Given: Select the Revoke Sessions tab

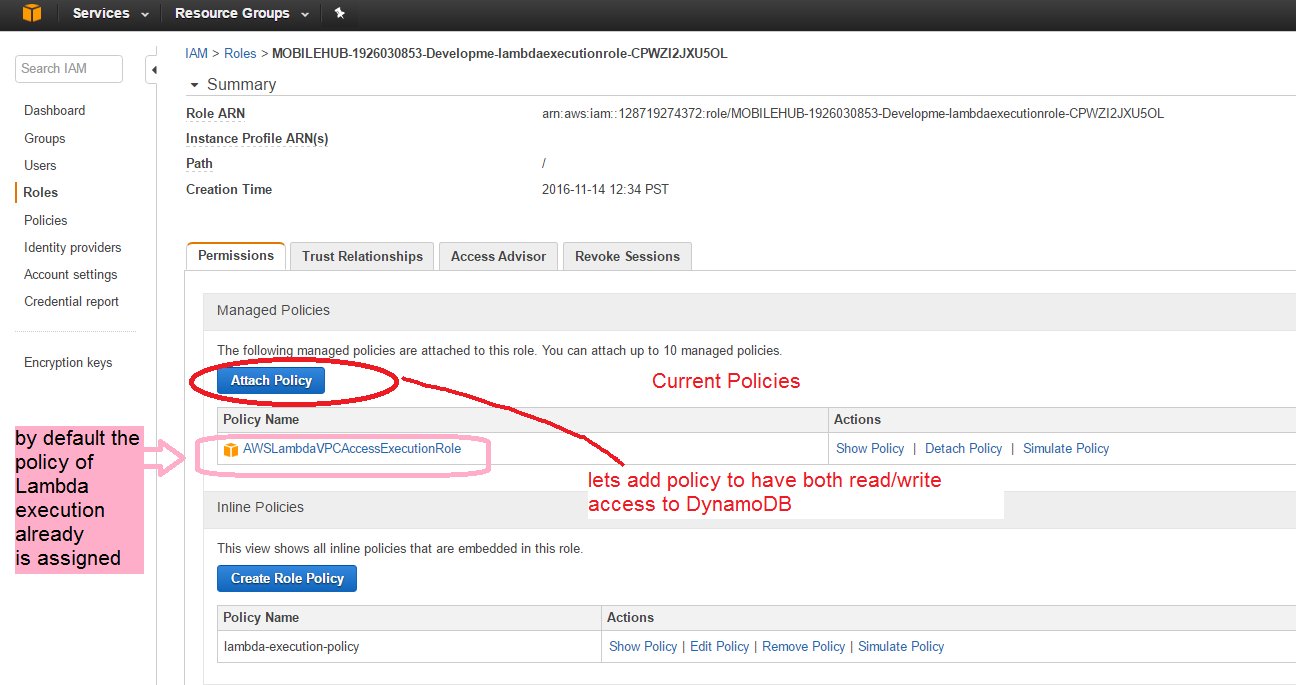Looking at the screenshot, I should [x=627, y=256].
